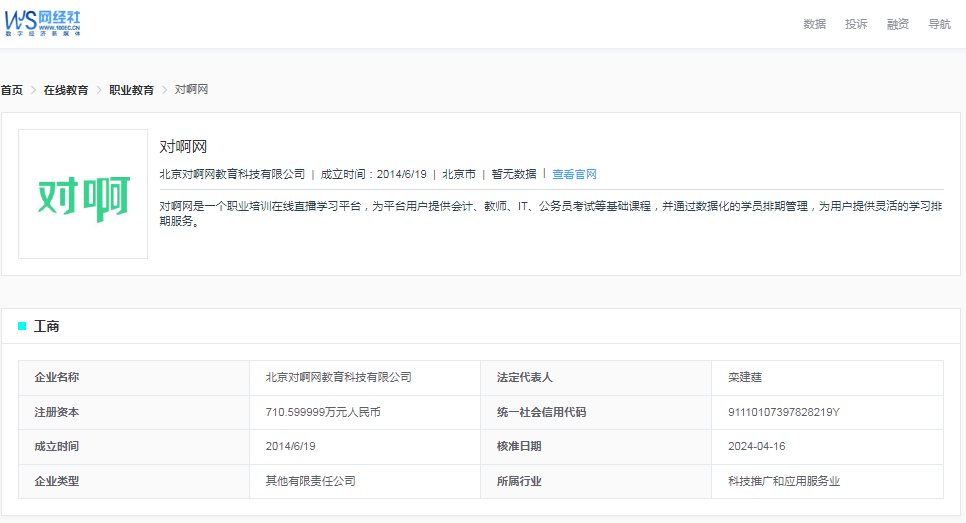
Task: Click the chevron arrow after 首页 breadcrumb
Action: click(33, 90)
